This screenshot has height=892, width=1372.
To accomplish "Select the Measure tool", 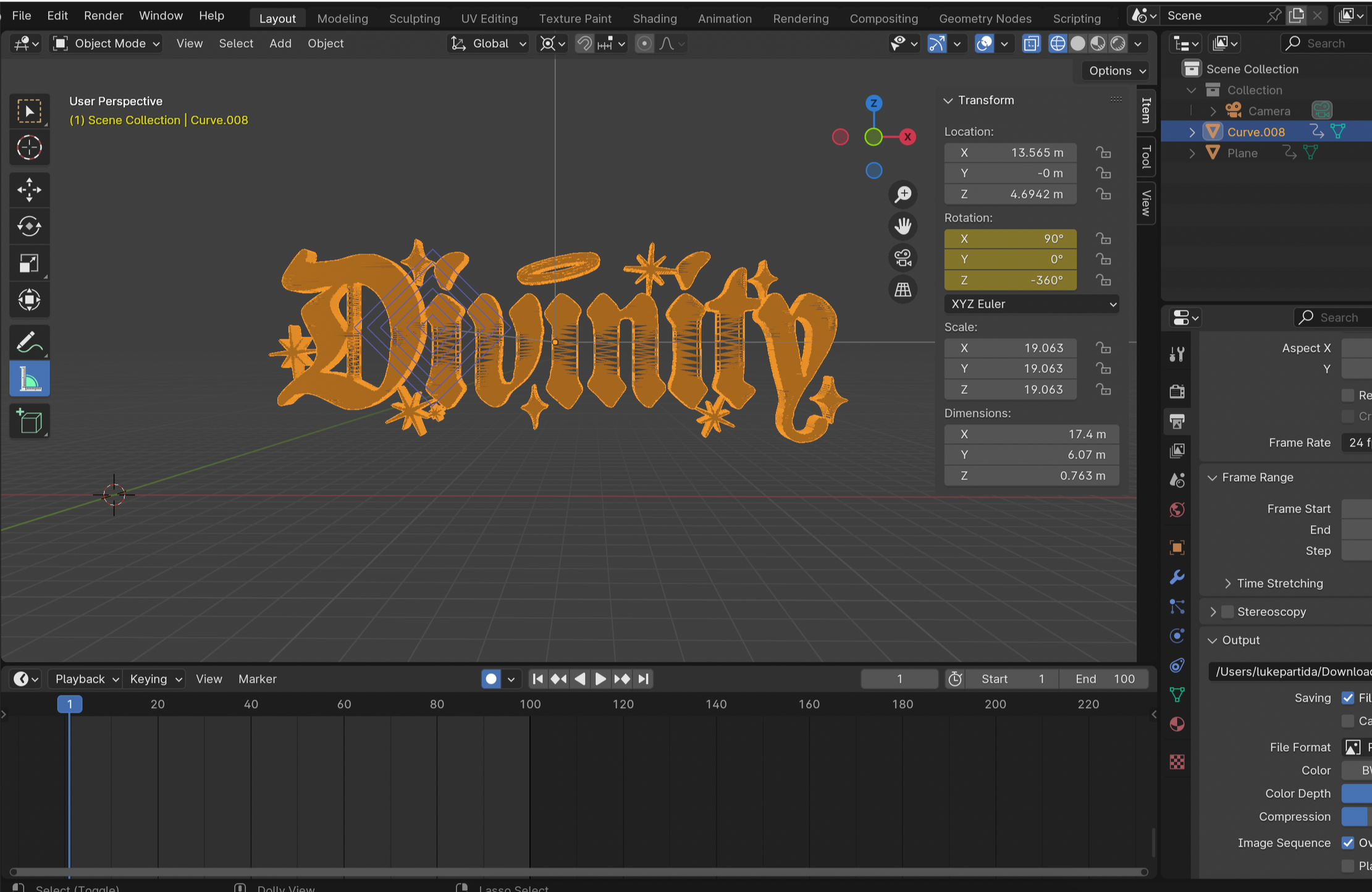I will click(29, 379).
